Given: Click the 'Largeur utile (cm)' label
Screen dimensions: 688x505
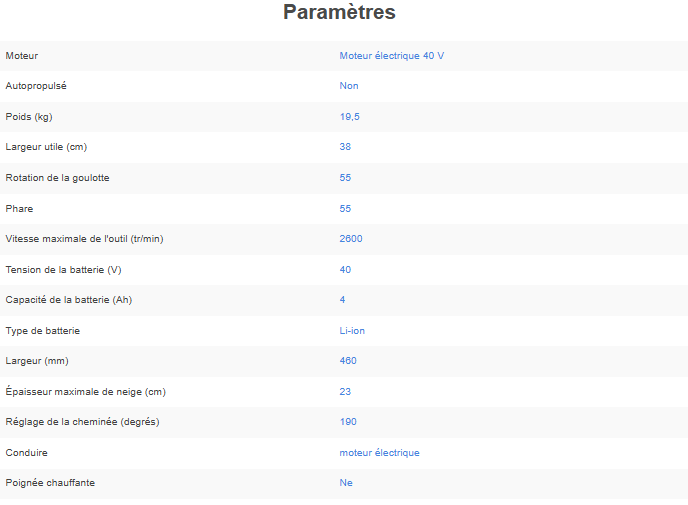Looking at the screenshot, I should (46, 147).
